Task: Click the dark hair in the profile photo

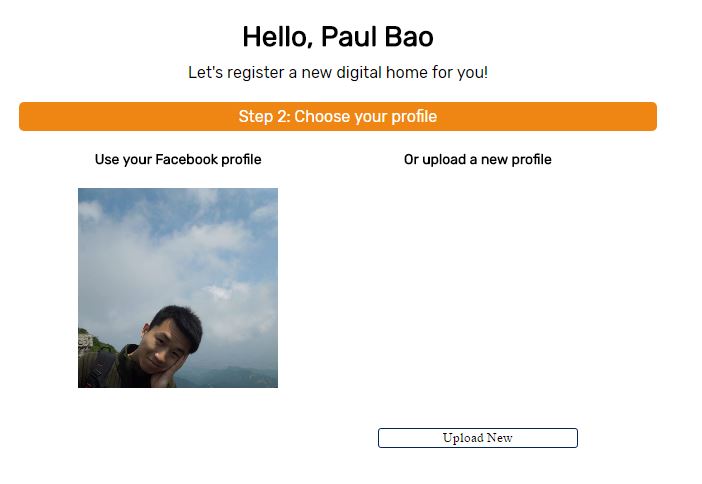Action: [179, 322]
